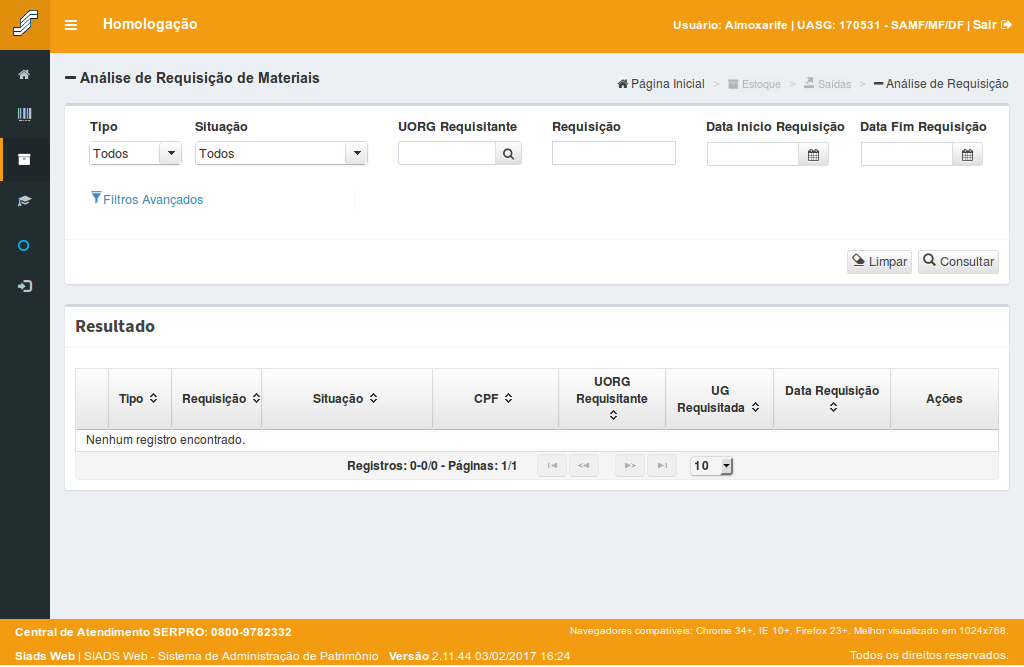Click the Versão 2.11.44 footer text
This screenshot has height=667, width=1024.
pyautogui.click(x=479, y=656)
